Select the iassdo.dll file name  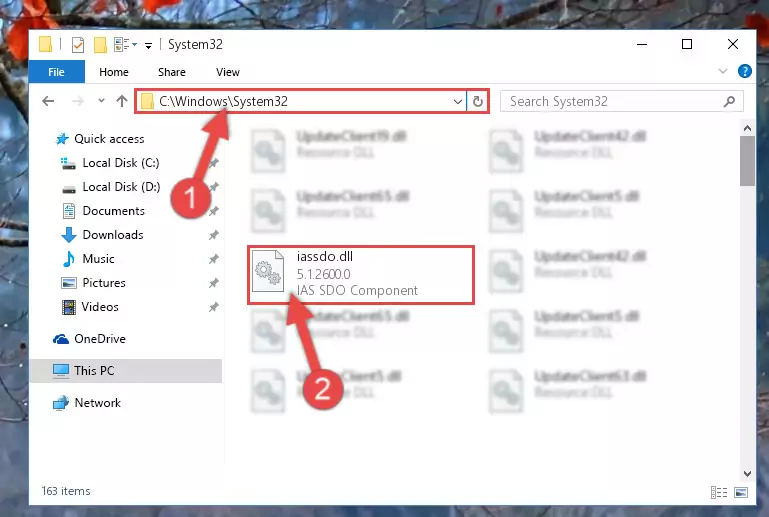click(x=325, y=257)
